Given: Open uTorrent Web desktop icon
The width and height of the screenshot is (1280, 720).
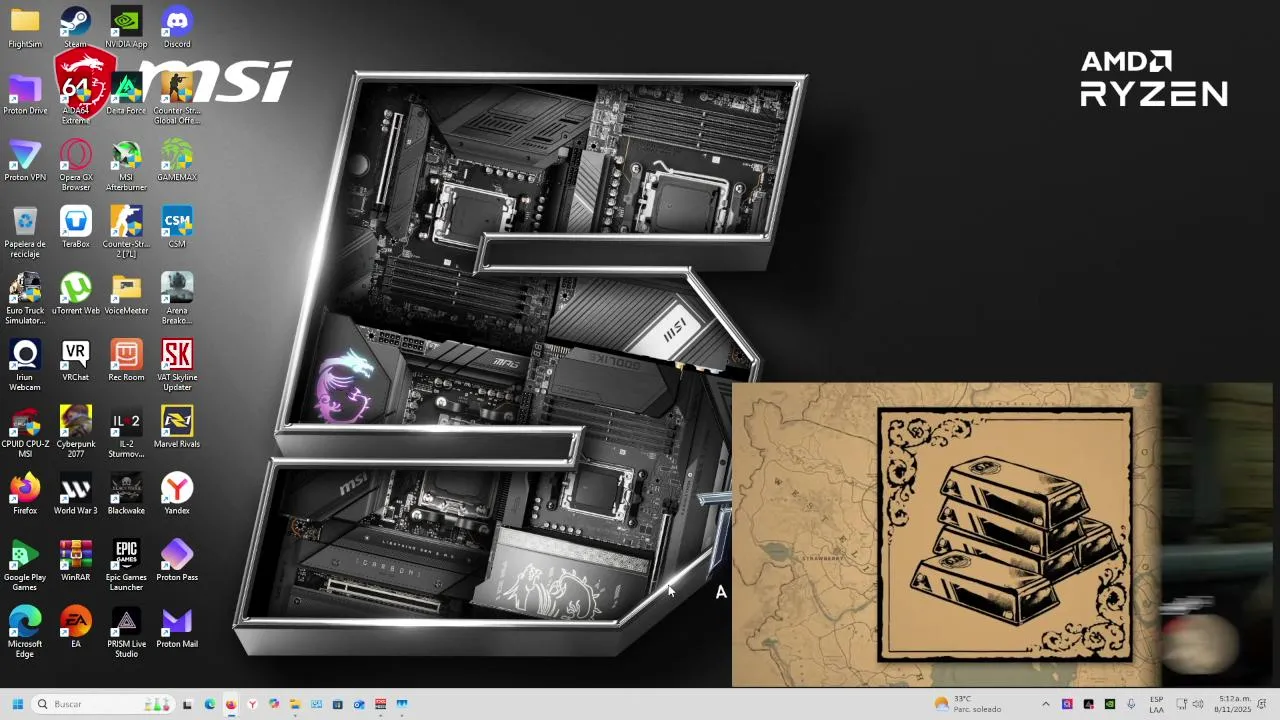Looking at the screenshot, I should tap(75, 294).
